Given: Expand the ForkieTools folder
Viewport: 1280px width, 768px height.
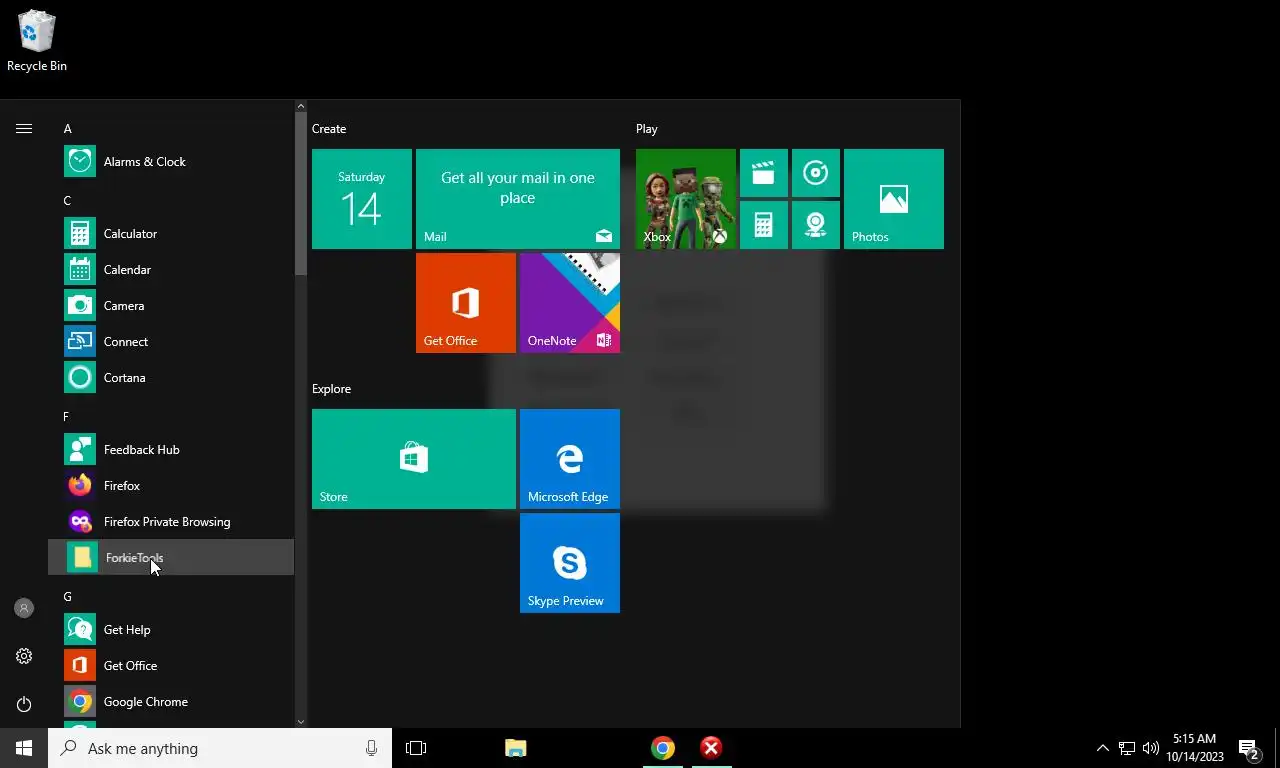Looking at the screenshot, I should point(171,558).
